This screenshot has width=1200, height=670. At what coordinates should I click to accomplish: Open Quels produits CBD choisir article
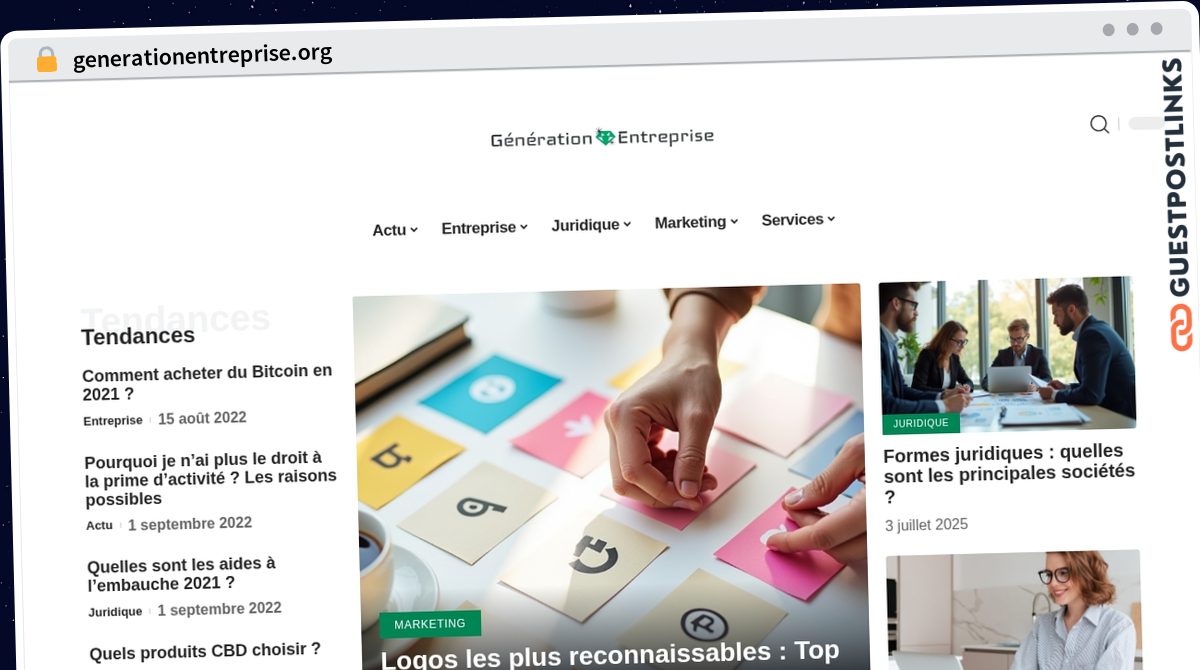click(x=205, y=652)
